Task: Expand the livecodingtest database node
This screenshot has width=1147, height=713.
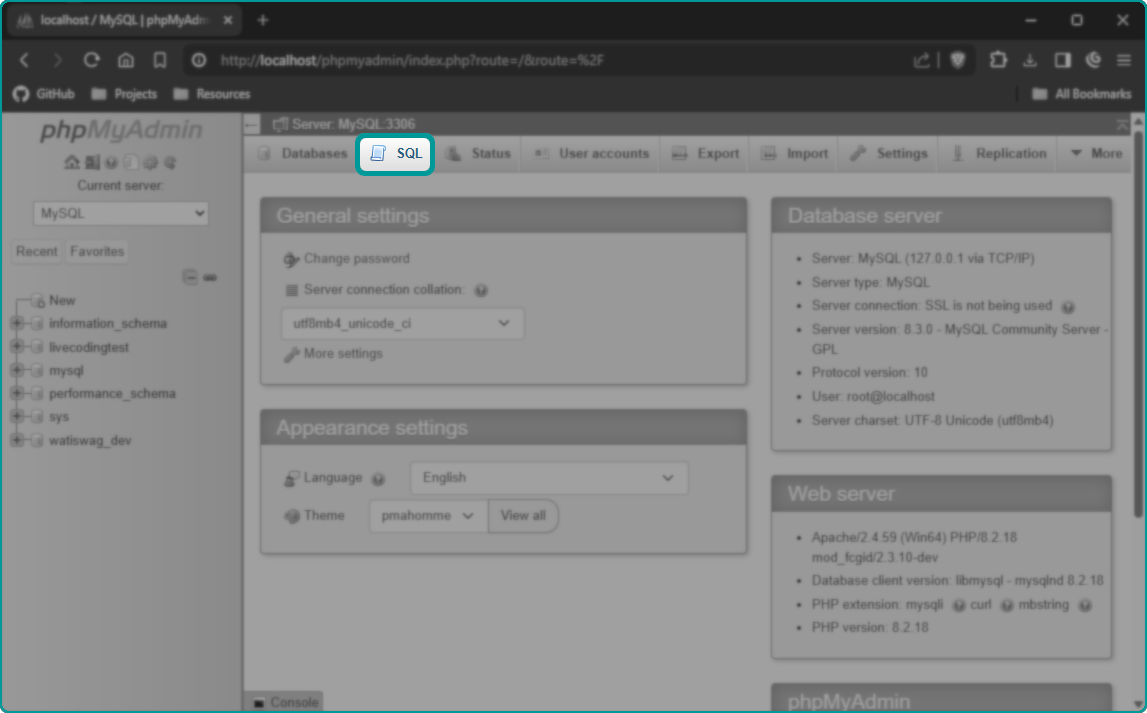Action: pyautogui.click(x=17, y=347)
